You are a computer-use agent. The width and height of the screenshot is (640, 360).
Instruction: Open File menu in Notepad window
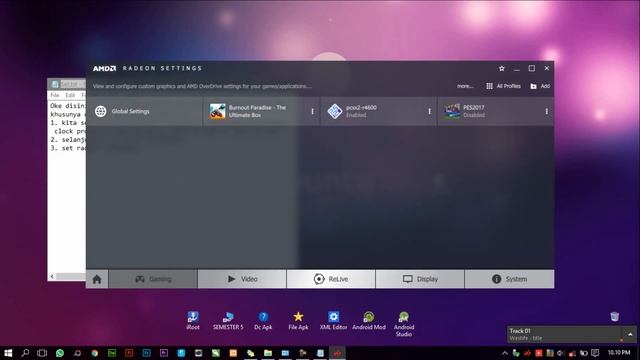[x=55, y=95]
